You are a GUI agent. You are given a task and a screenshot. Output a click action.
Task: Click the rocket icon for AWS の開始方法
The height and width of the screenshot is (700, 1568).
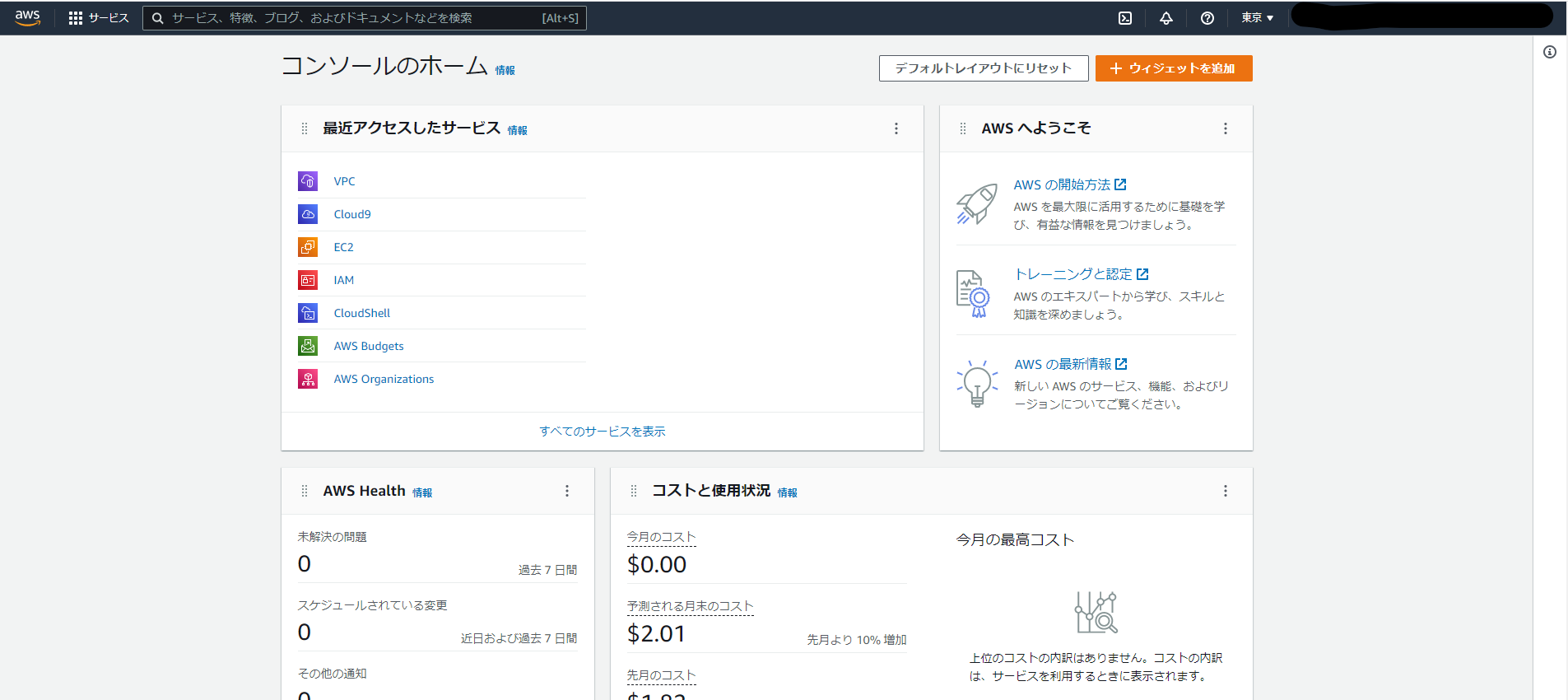(x=977, y=203)
